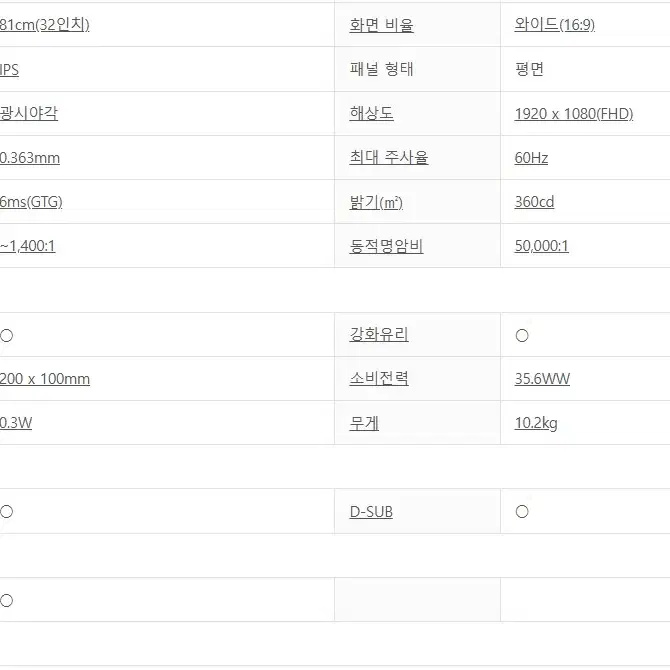The width and height of the screenshot is (670, 670).
Task: Click the 최대 주사율 label link
Action: [388, 157]
